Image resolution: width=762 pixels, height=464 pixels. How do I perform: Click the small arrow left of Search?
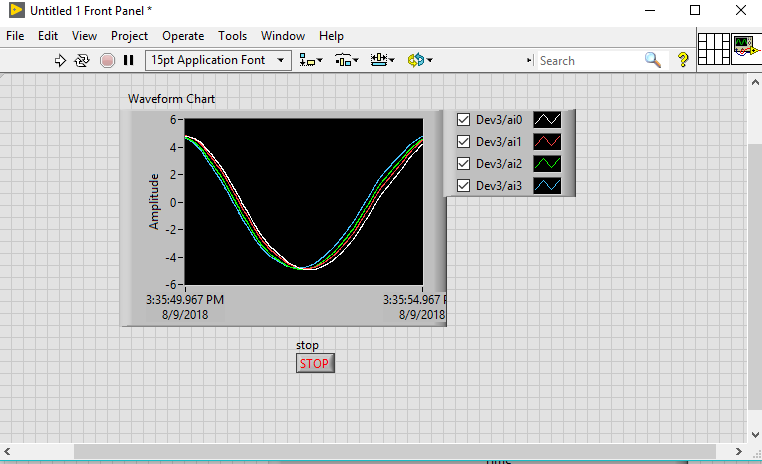point(530,60)
